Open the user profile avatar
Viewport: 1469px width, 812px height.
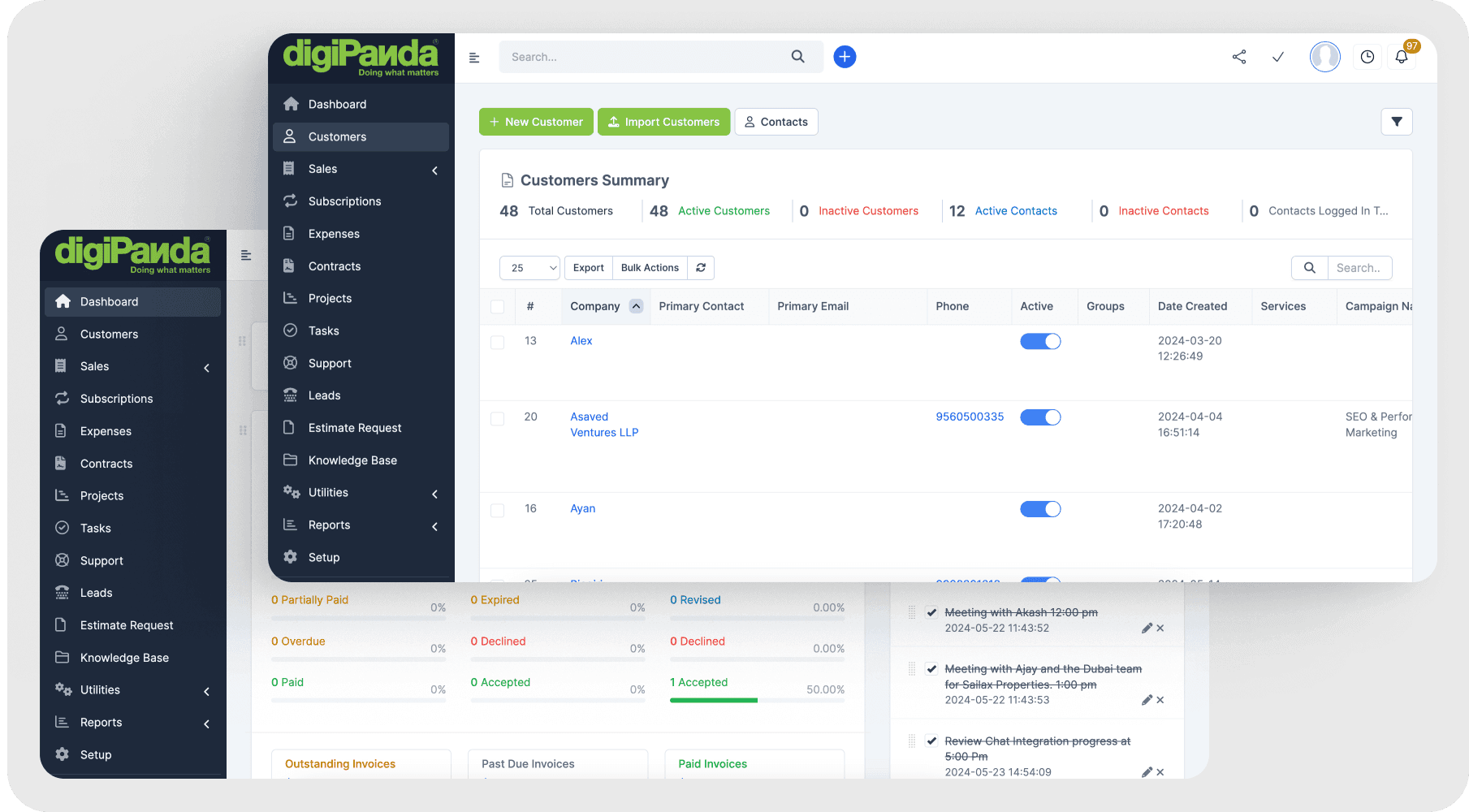click(1324, 57)
